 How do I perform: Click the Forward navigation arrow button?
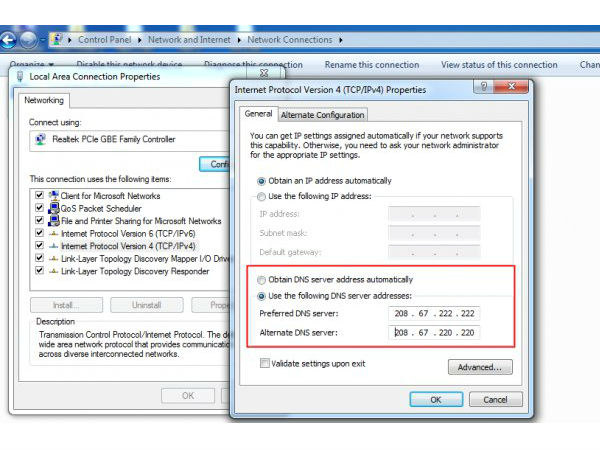(29, 41)
